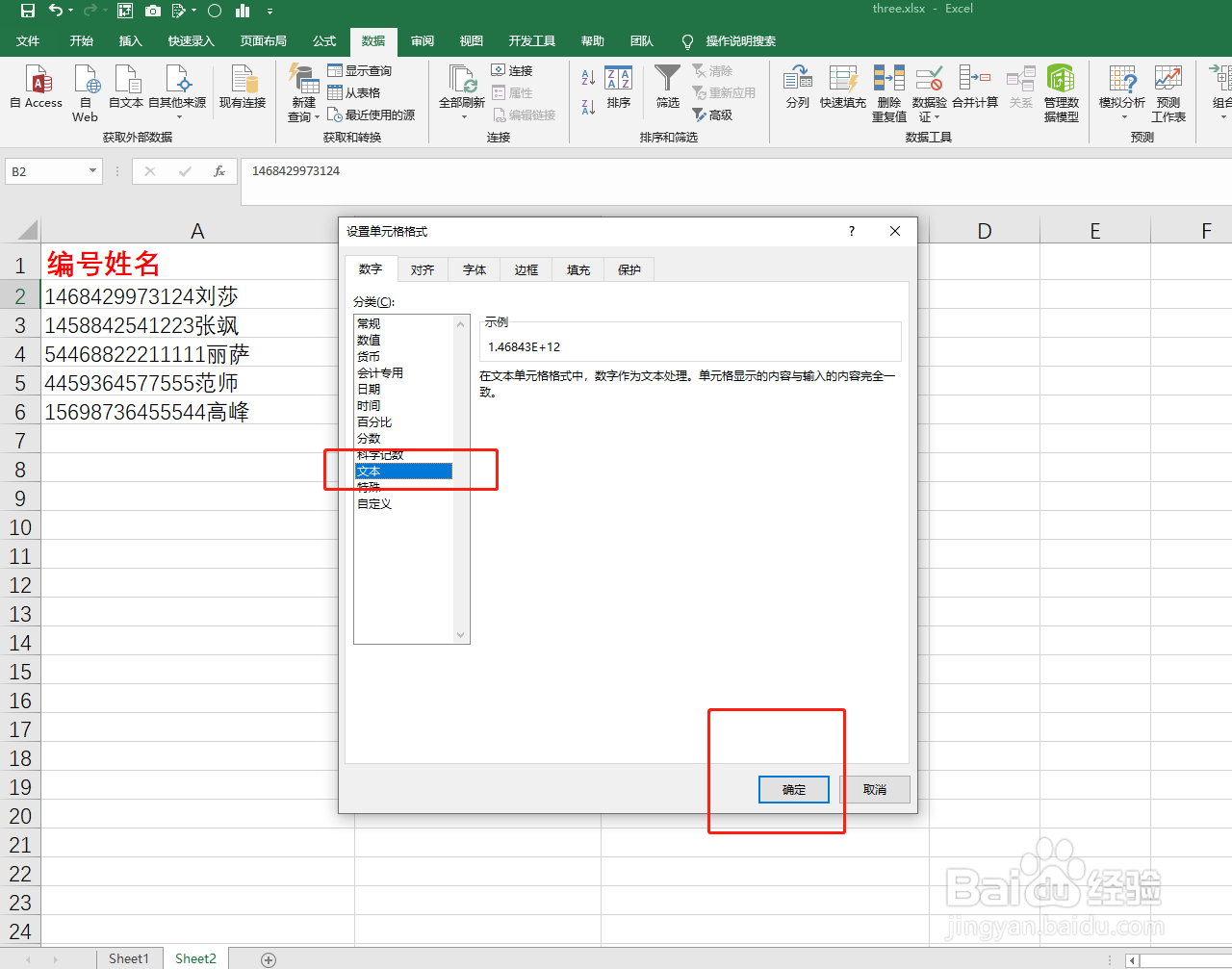Viewport: 1232px width, 969px height.
Task: Switch to the Insert (插入) ribbon tab
Action: (x=131, y=41)
